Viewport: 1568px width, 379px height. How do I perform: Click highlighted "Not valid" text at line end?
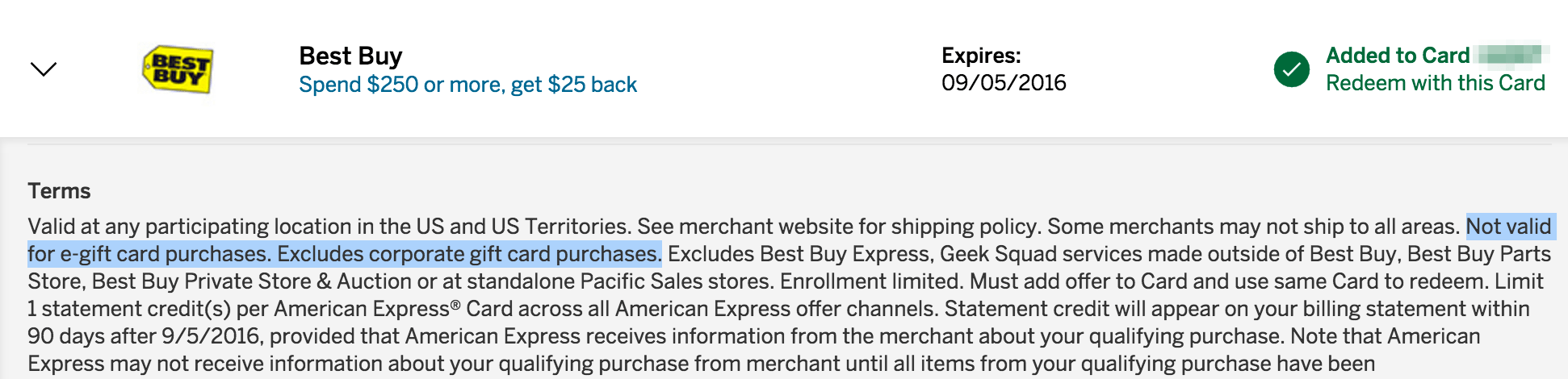tap(1507, 227)
